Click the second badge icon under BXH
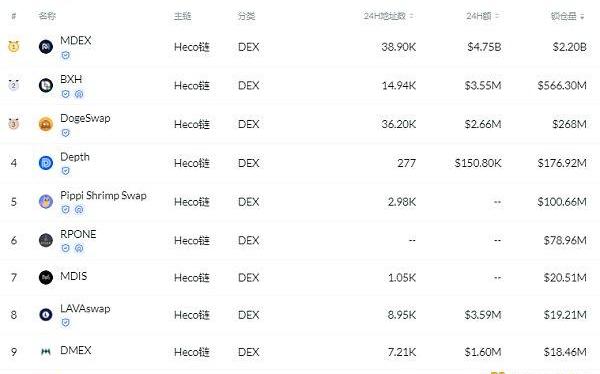600x374 pixels. (x=79, y=94)
